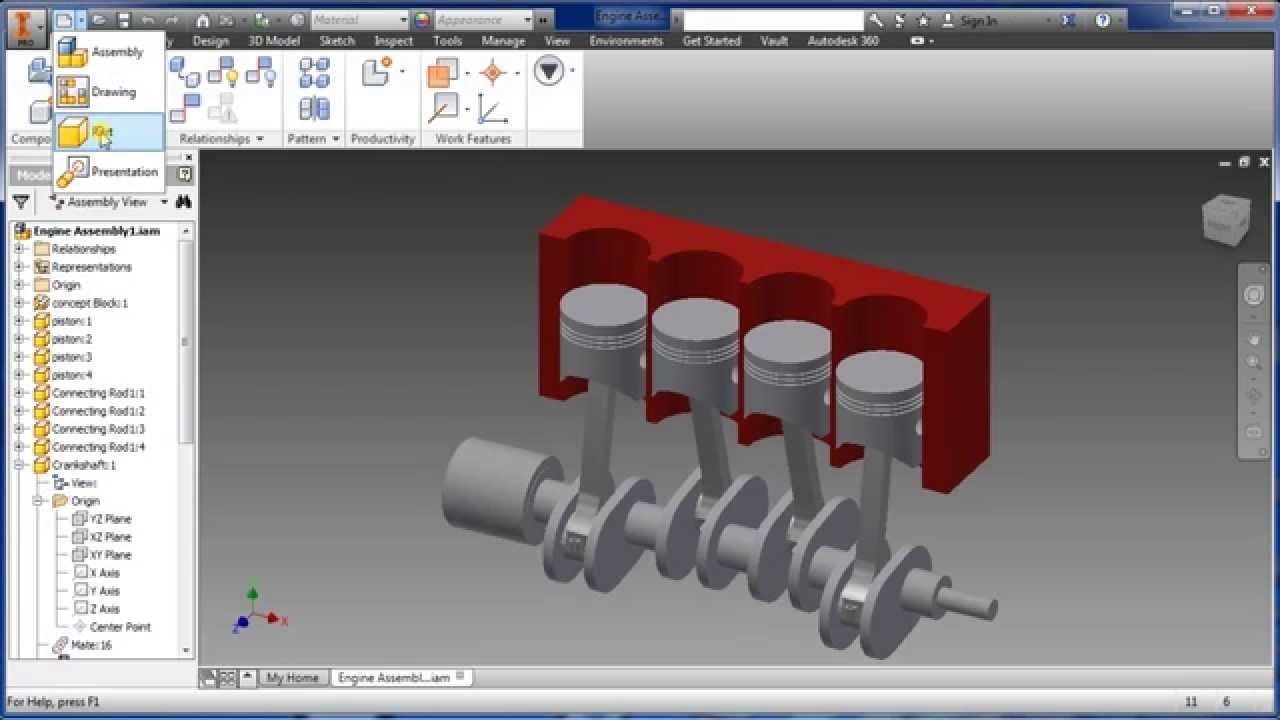
Task: Collapse the Crankshaft:1 tree node
Action: [18, 465]
